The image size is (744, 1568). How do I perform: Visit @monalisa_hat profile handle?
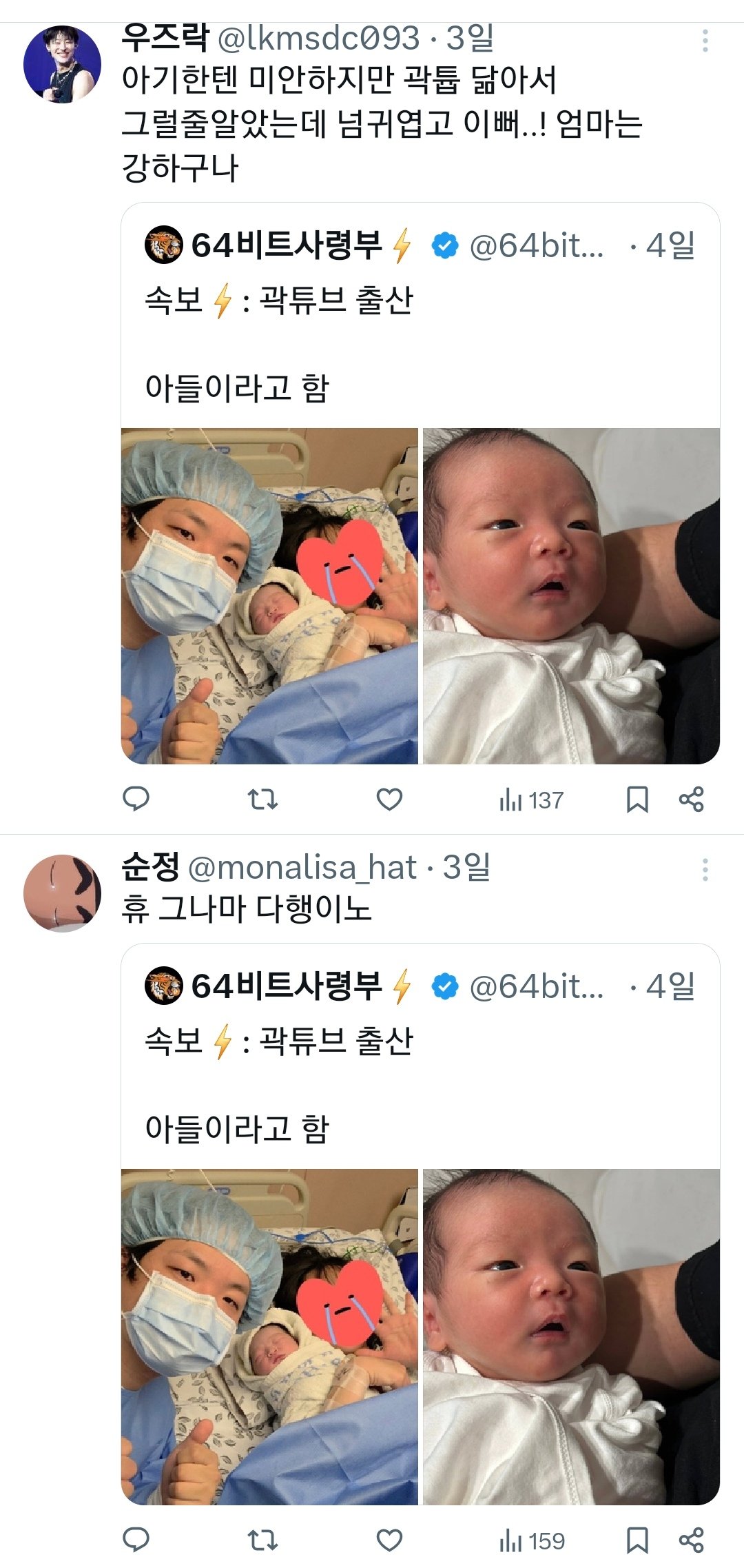click(302, 868)
